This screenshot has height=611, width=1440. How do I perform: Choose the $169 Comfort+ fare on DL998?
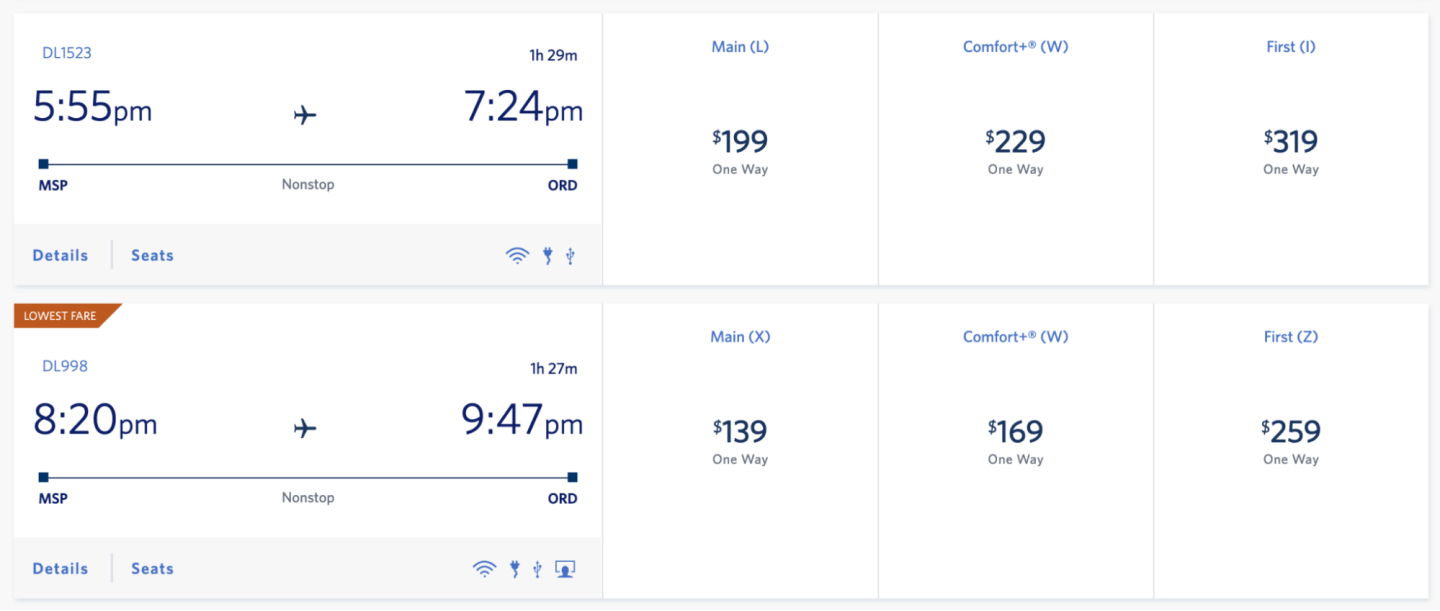point(1015,438)
